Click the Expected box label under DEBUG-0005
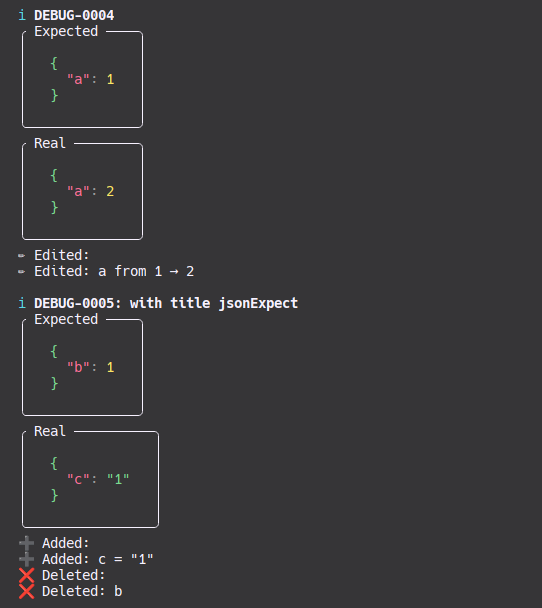Viewport: 542px width, 608px height. click(66, 320)
